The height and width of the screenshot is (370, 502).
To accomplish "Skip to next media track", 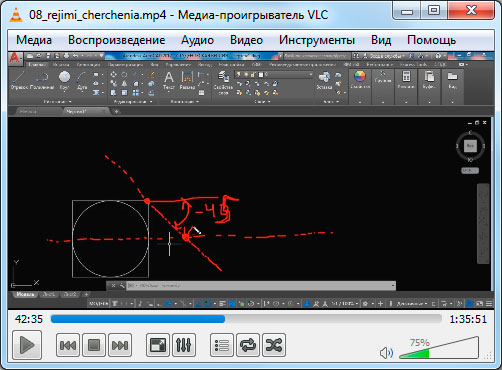I will click(x=120, y=345).
